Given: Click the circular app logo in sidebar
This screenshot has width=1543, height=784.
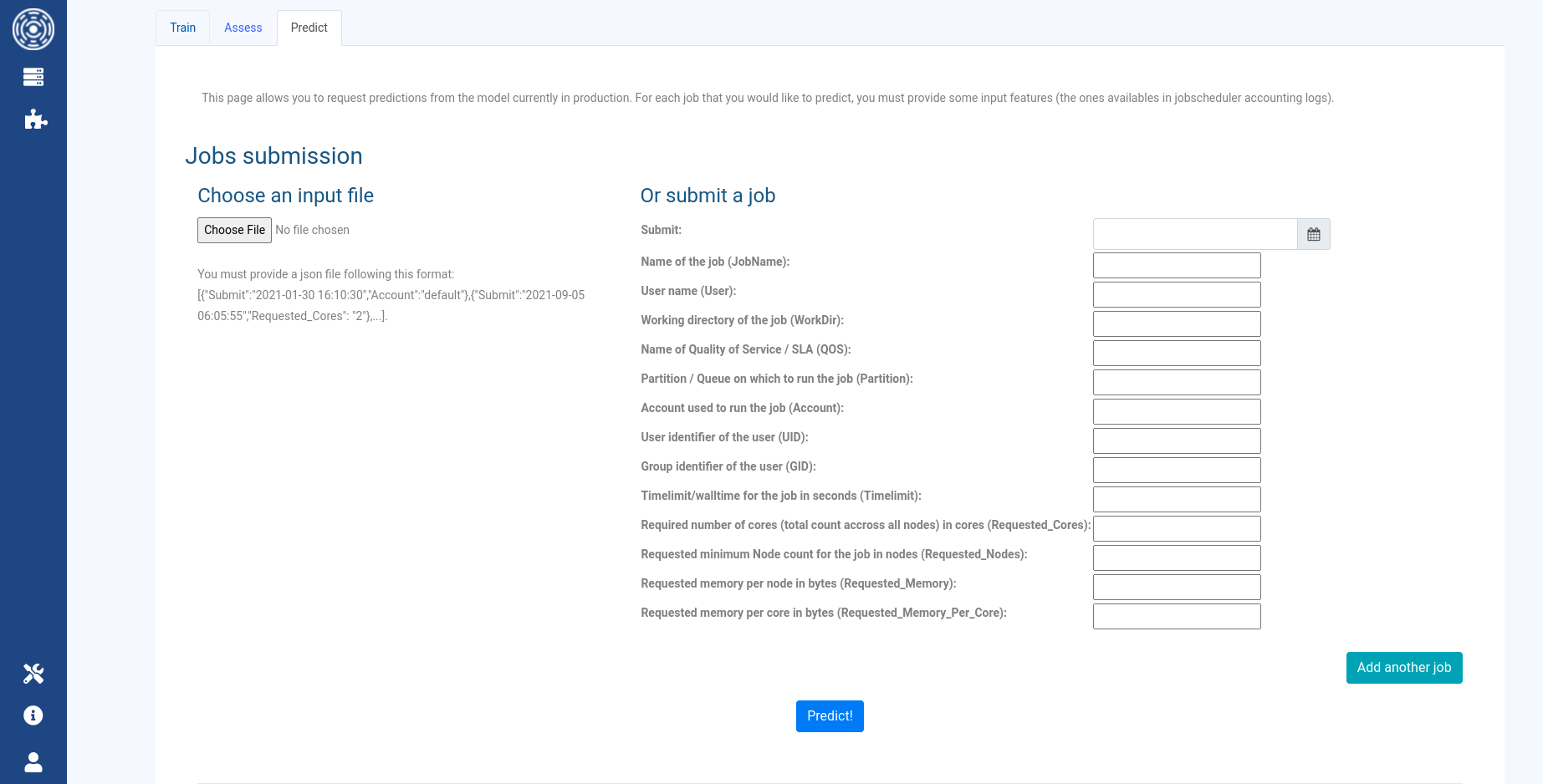Looking at the screenshot, I should pos(33,29).
